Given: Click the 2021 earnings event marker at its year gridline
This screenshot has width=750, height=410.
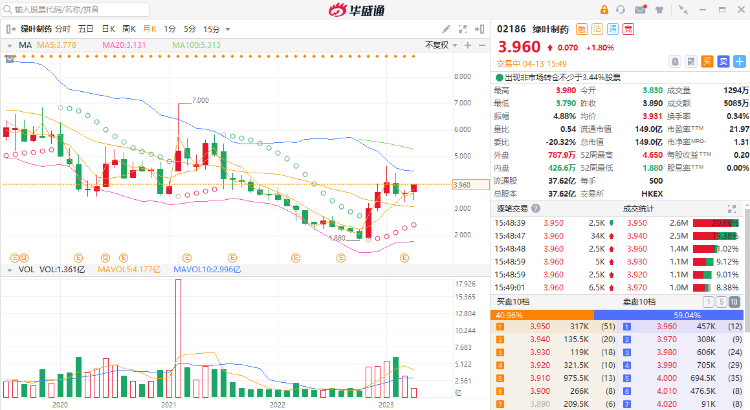Looking at the screenshot, I should click(x=187, y=258).
